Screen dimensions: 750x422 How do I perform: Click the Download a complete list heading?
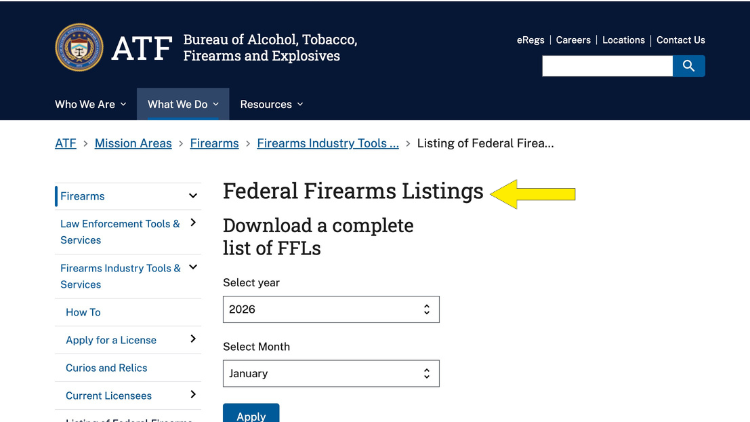tap(318, 237)
